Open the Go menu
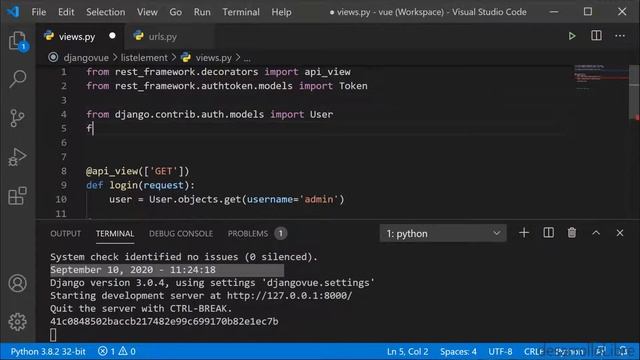The image size is (640, 360). (176, 12)
